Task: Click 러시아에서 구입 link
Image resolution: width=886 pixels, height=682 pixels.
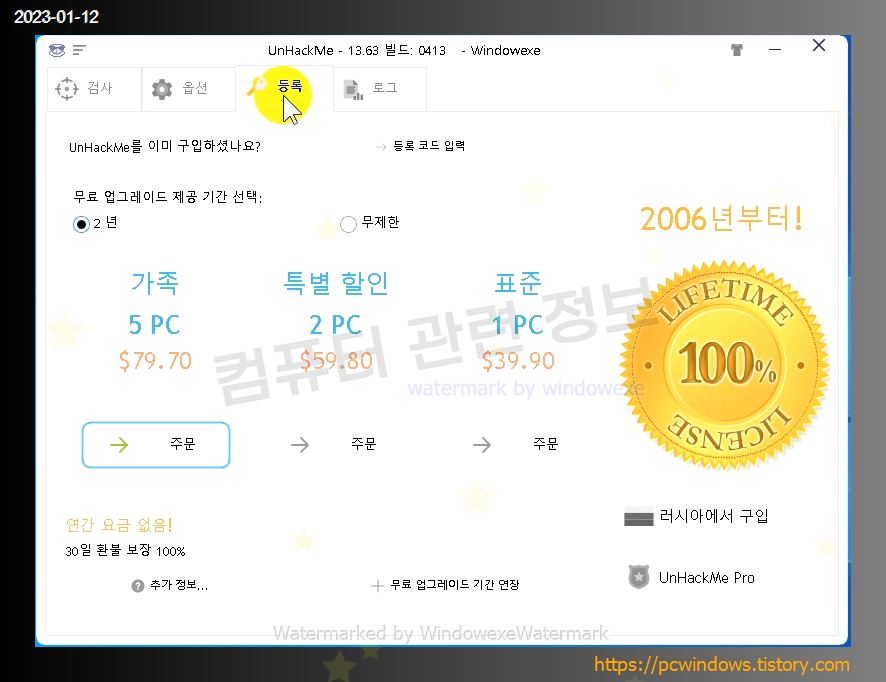Action: click(x=714, y=516)
